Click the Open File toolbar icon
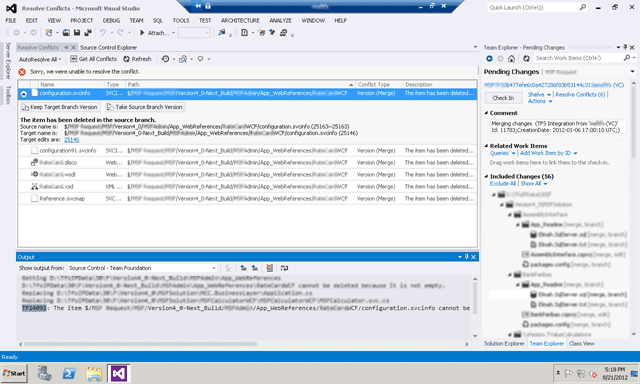640x384 pixels. (x=66, y=33)
